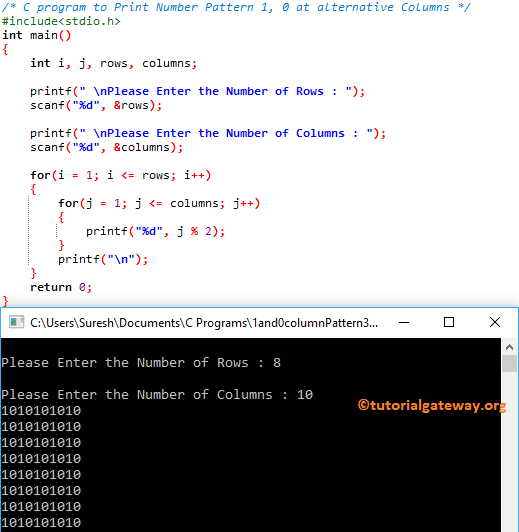Click the inner for loop over columns
The width and height of the screenshot is (519, 532).
click(159, 204)
